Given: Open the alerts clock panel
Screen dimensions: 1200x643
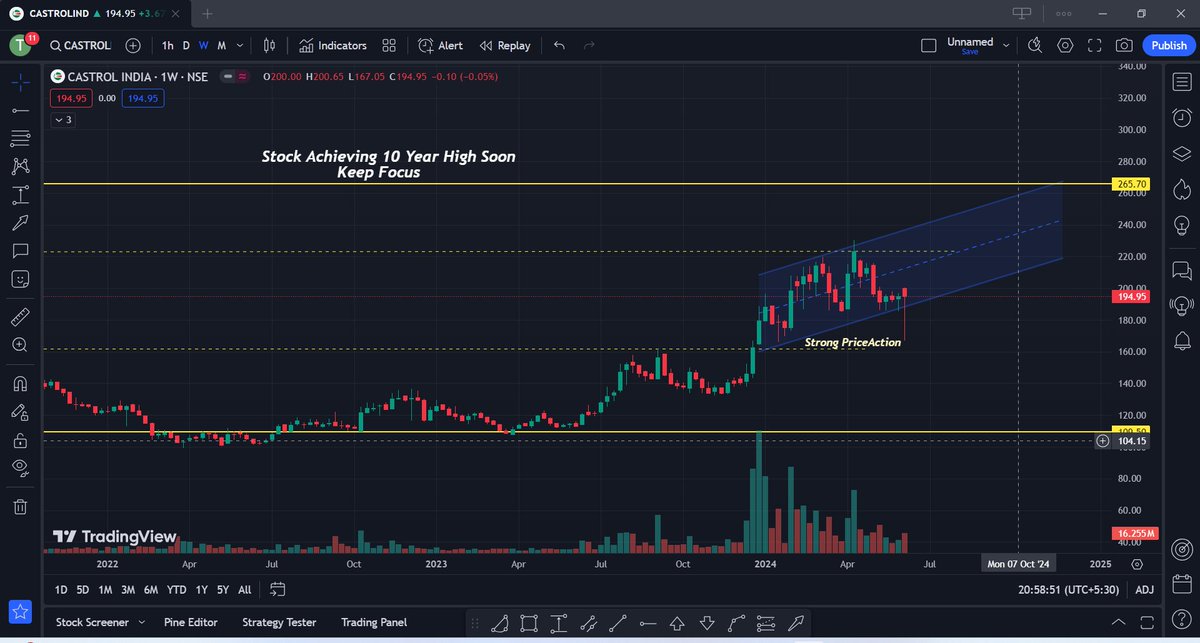Looking at the screenshot, I should point(1181,117).
